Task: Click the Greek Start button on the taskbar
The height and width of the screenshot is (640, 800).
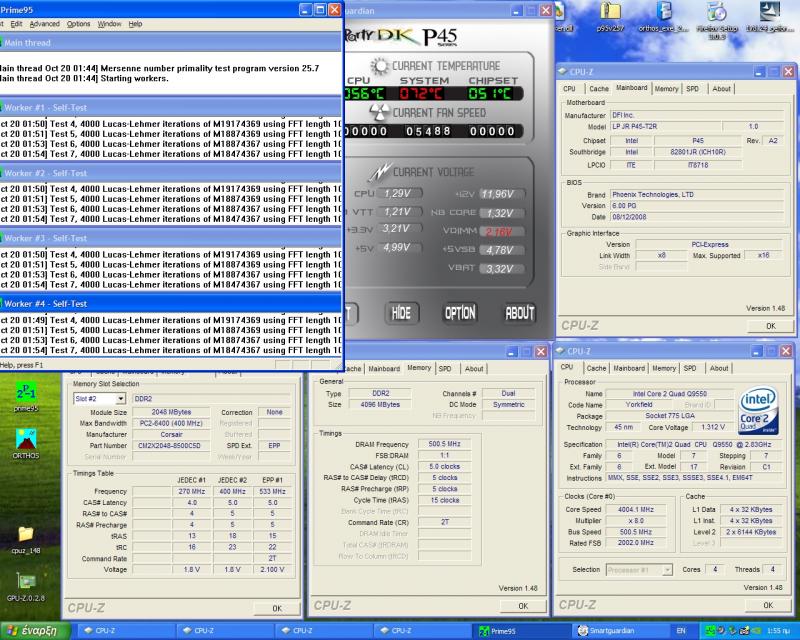Action: coord(36,631)
